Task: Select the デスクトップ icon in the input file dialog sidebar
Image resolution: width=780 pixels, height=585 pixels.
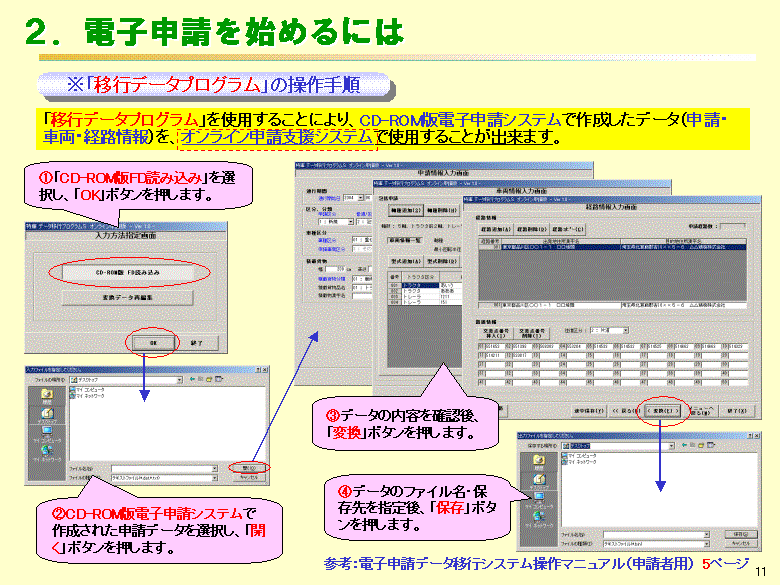Action: [x=47, y=416]
